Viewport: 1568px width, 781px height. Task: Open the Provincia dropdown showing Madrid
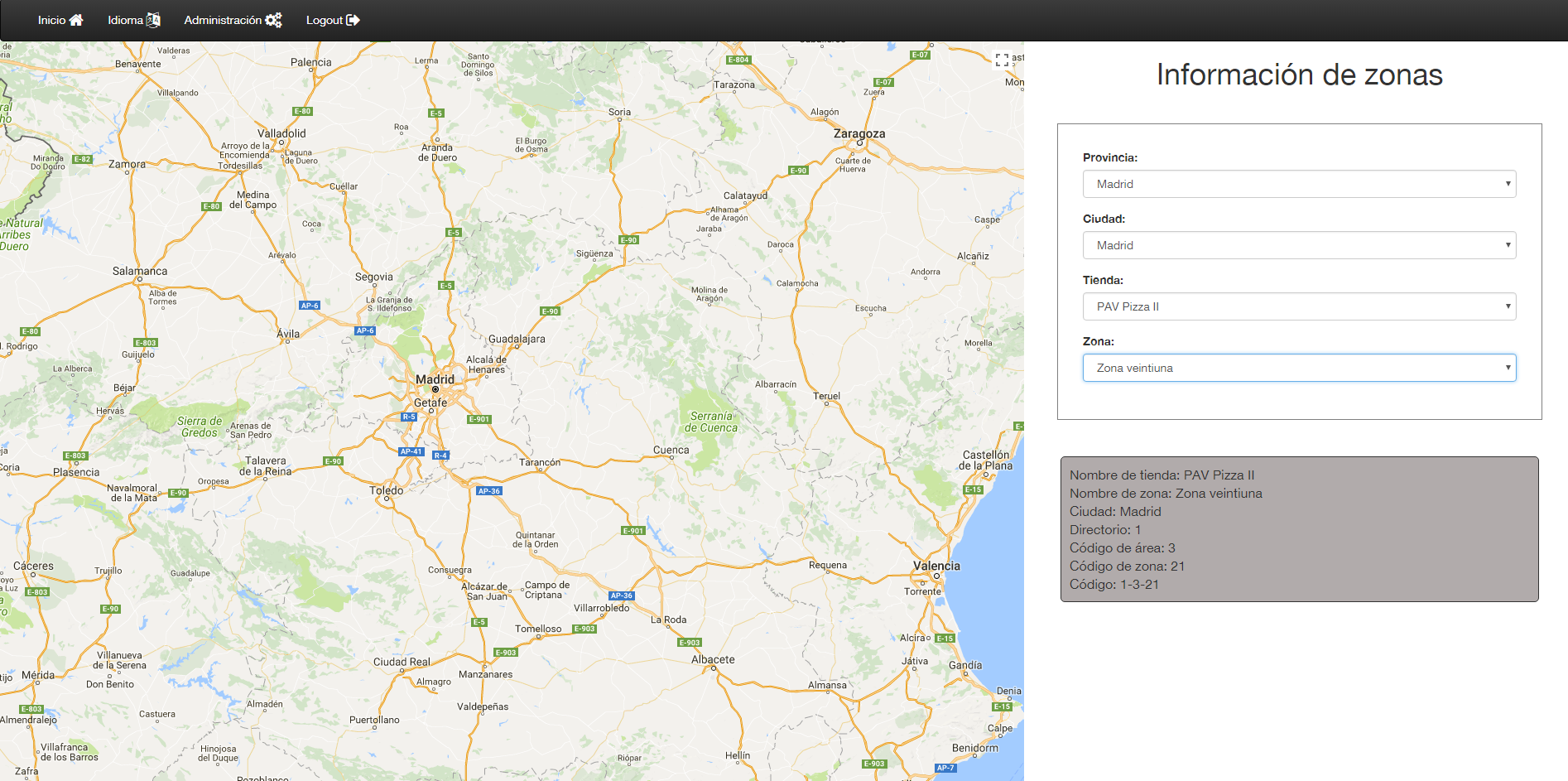[x=1299, y=184]
